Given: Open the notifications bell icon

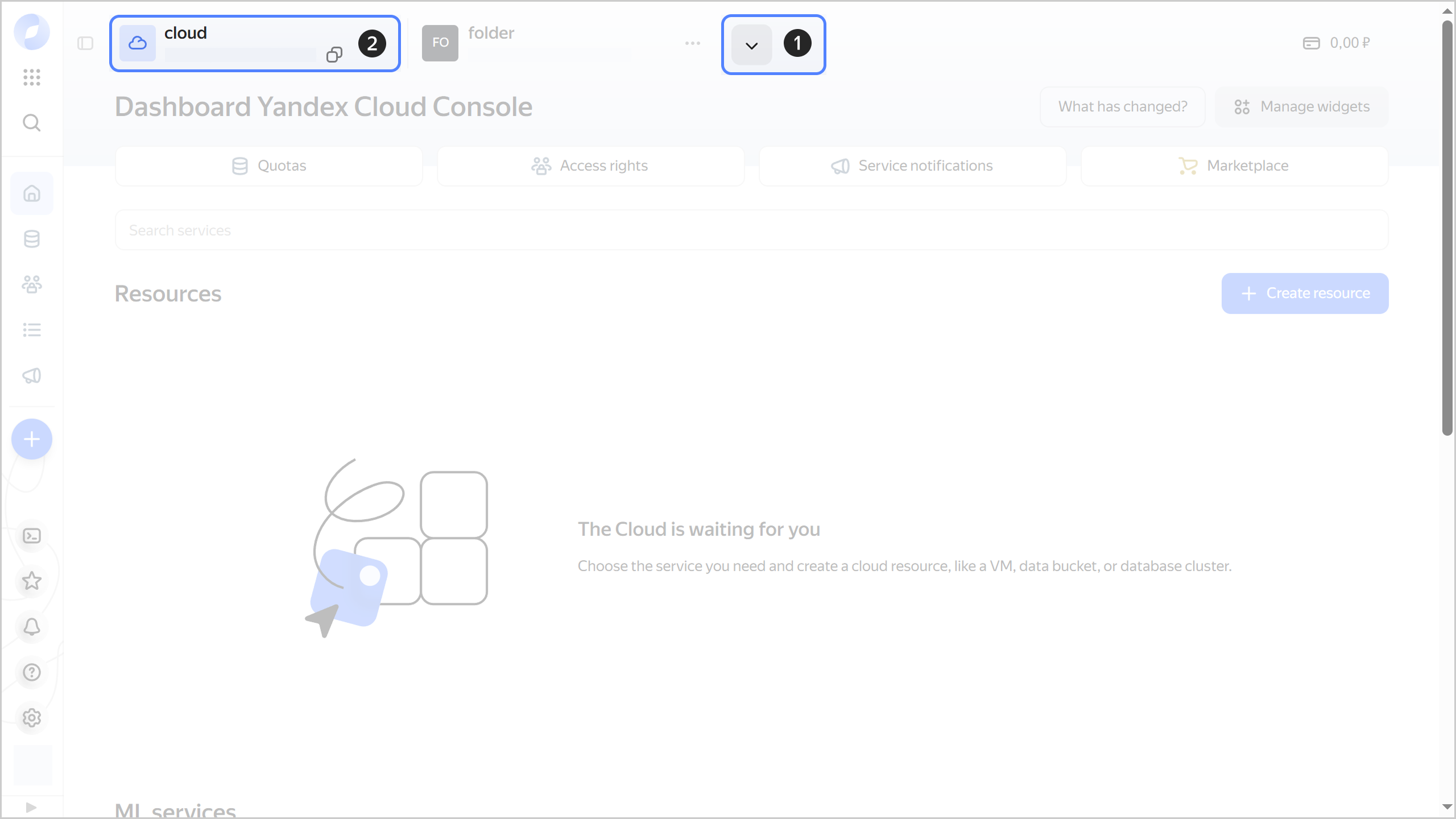Looking at the screenshot, I should tap(32, 626).
